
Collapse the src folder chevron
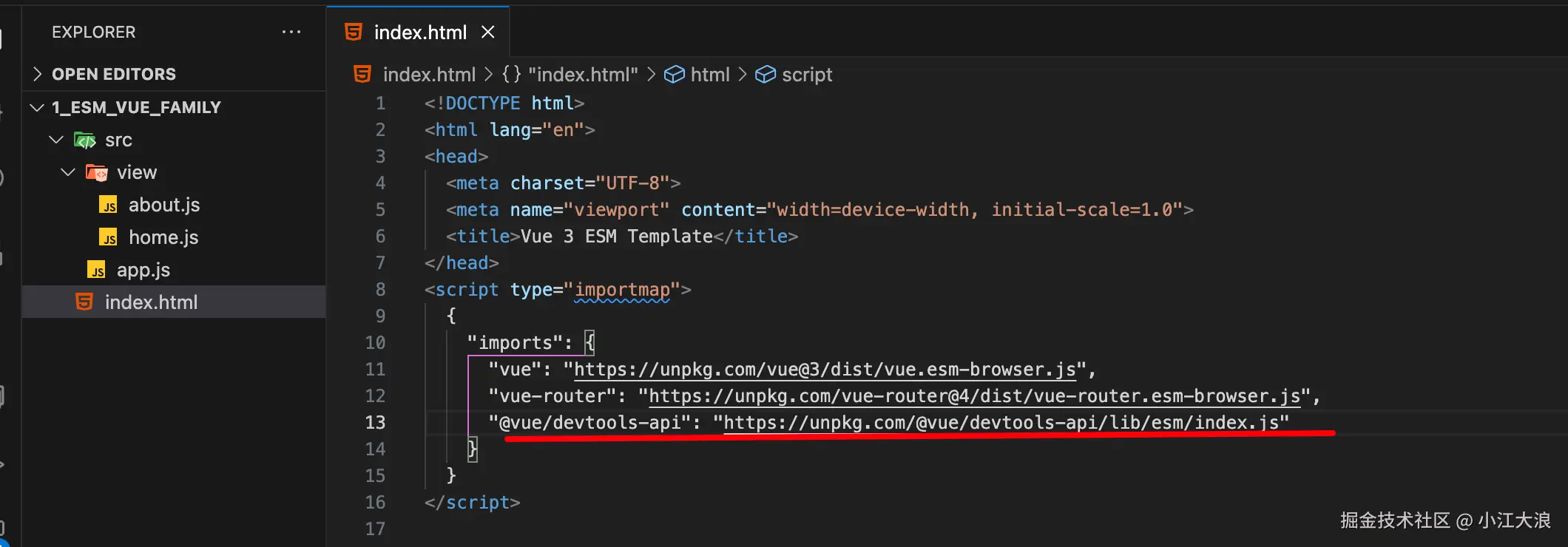pos(56,140)
